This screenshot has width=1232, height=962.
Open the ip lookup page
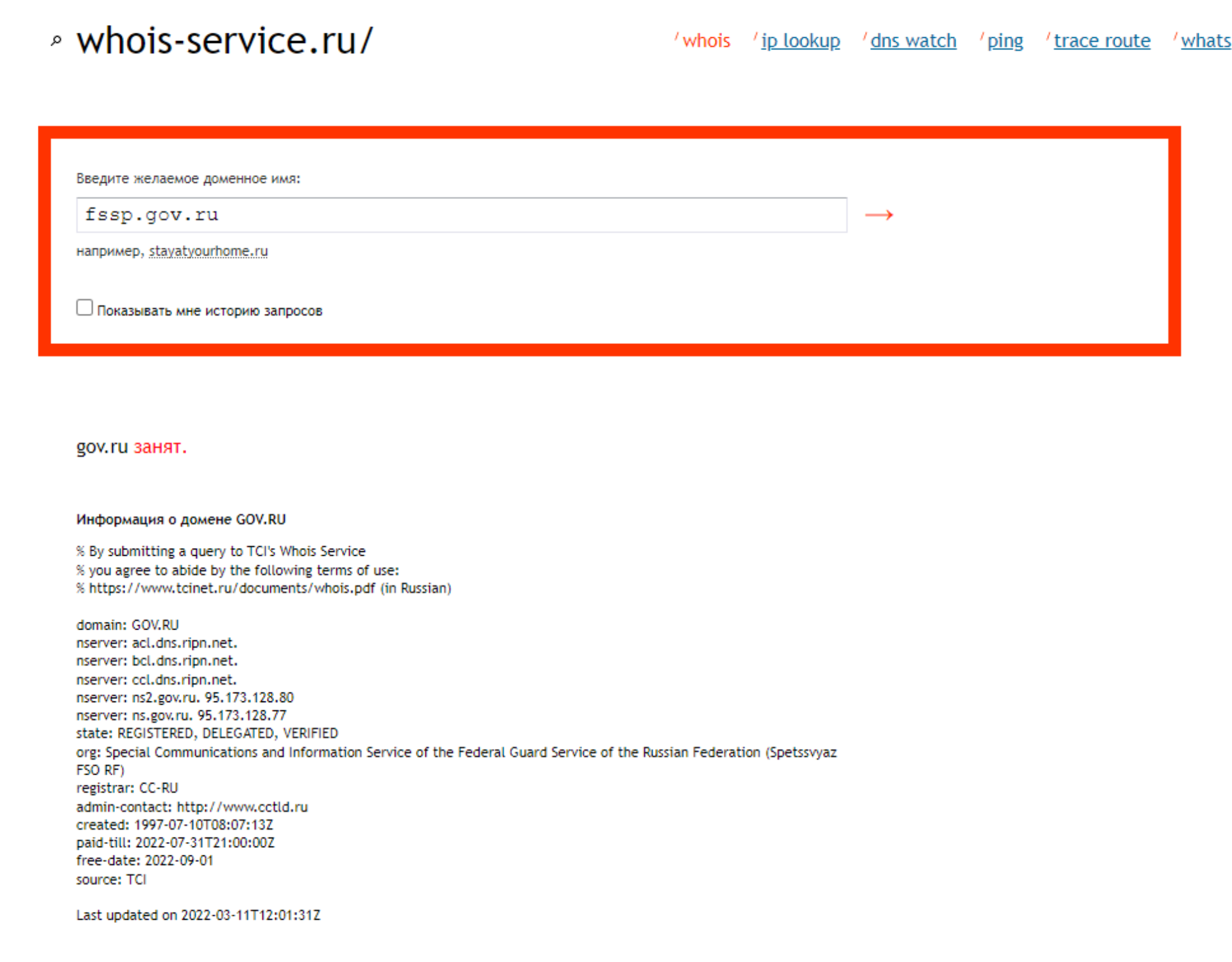(800, 41)
